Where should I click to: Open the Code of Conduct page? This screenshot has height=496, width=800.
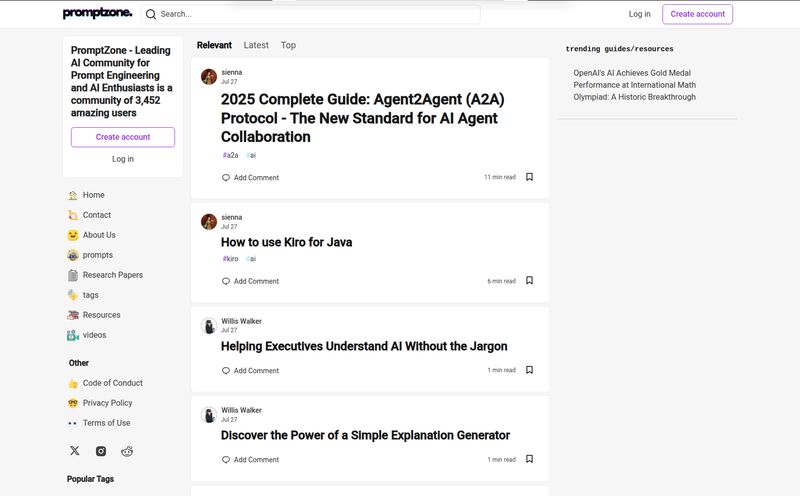(x=112, y=383)
